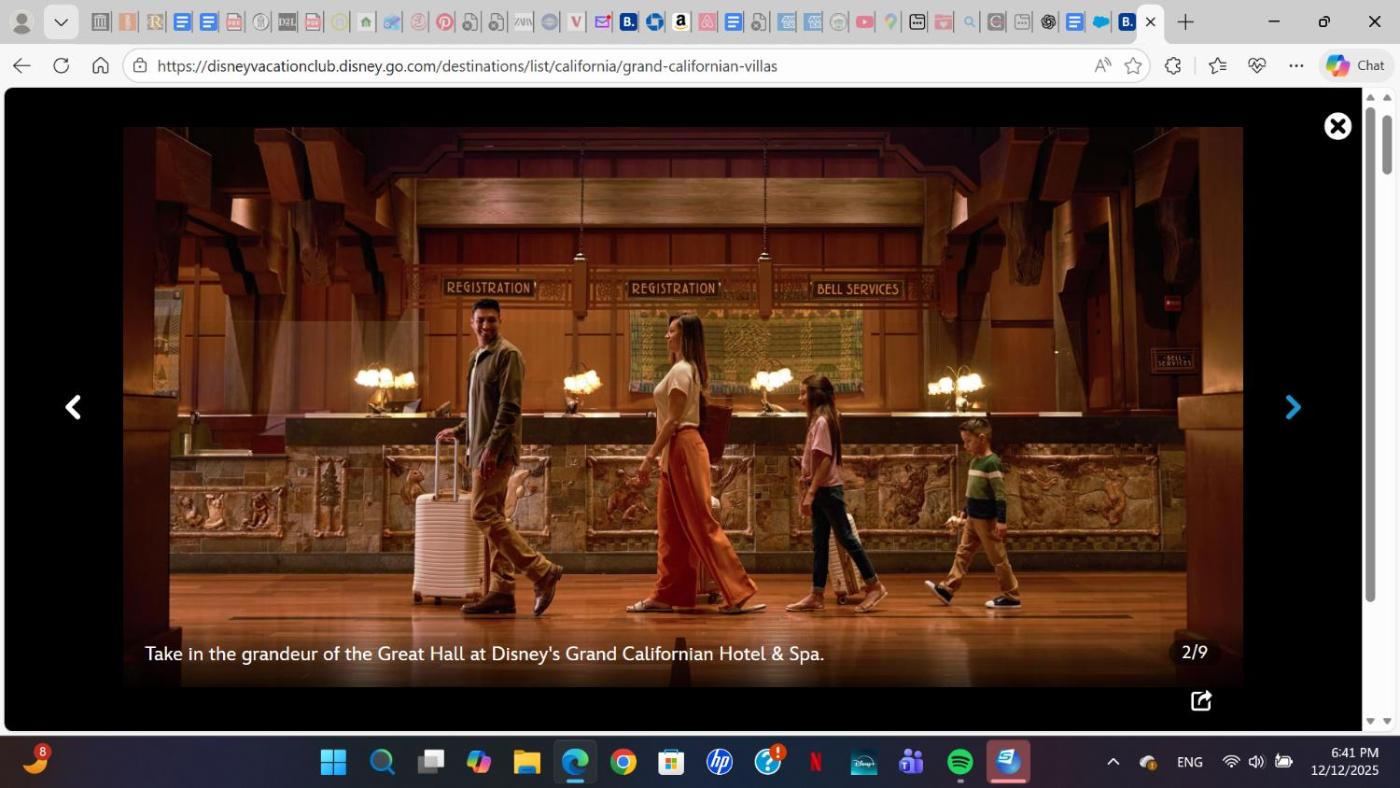Close the active browser tab
This screenshot has height=788, width=1400.
pos(1150,22)
